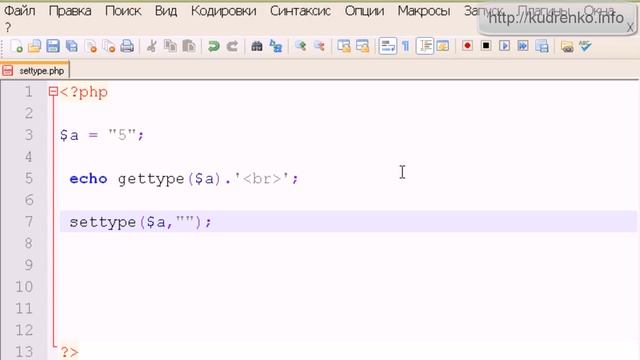Open the Макросы menu

click(424, 11)
